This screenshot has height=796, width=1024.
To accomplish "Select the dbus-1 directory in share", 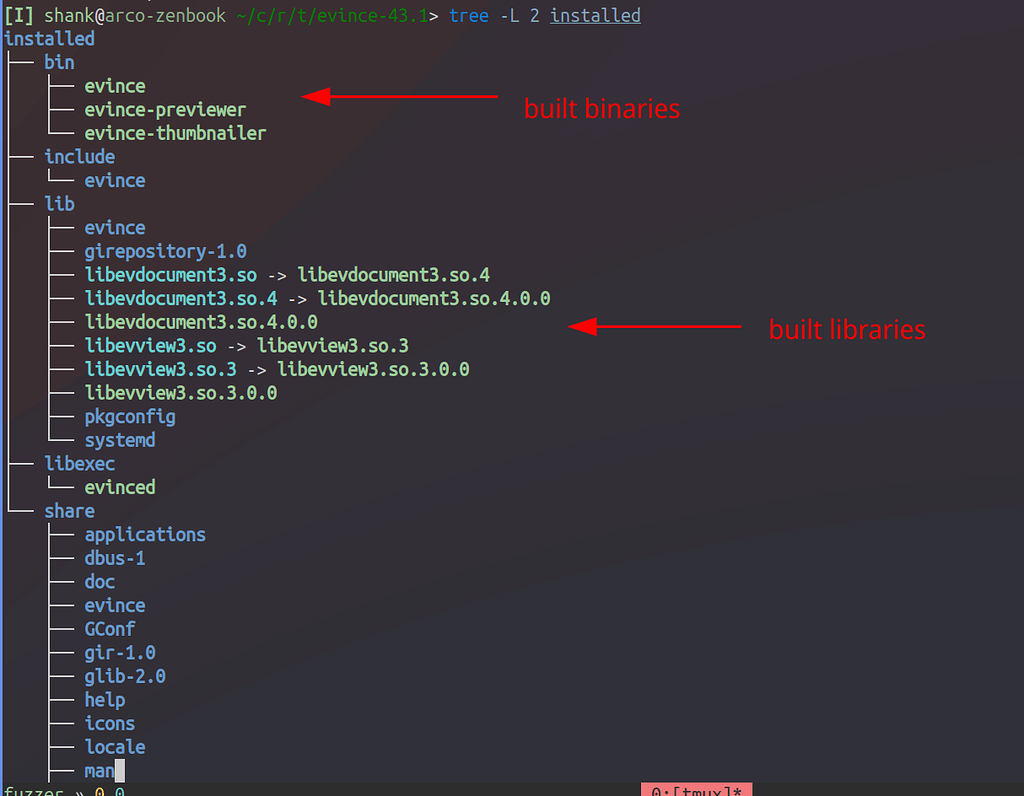I will coord(114,558).
